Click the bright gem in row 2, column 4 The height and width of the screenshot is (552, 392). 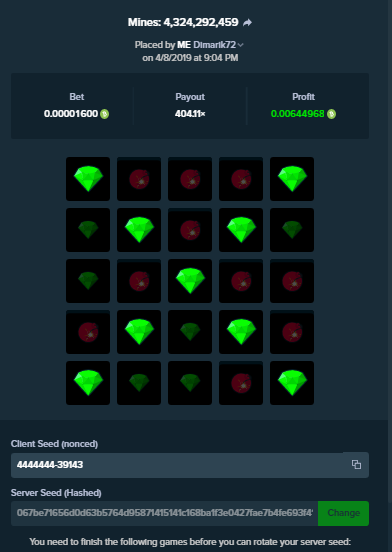[241, 230]
